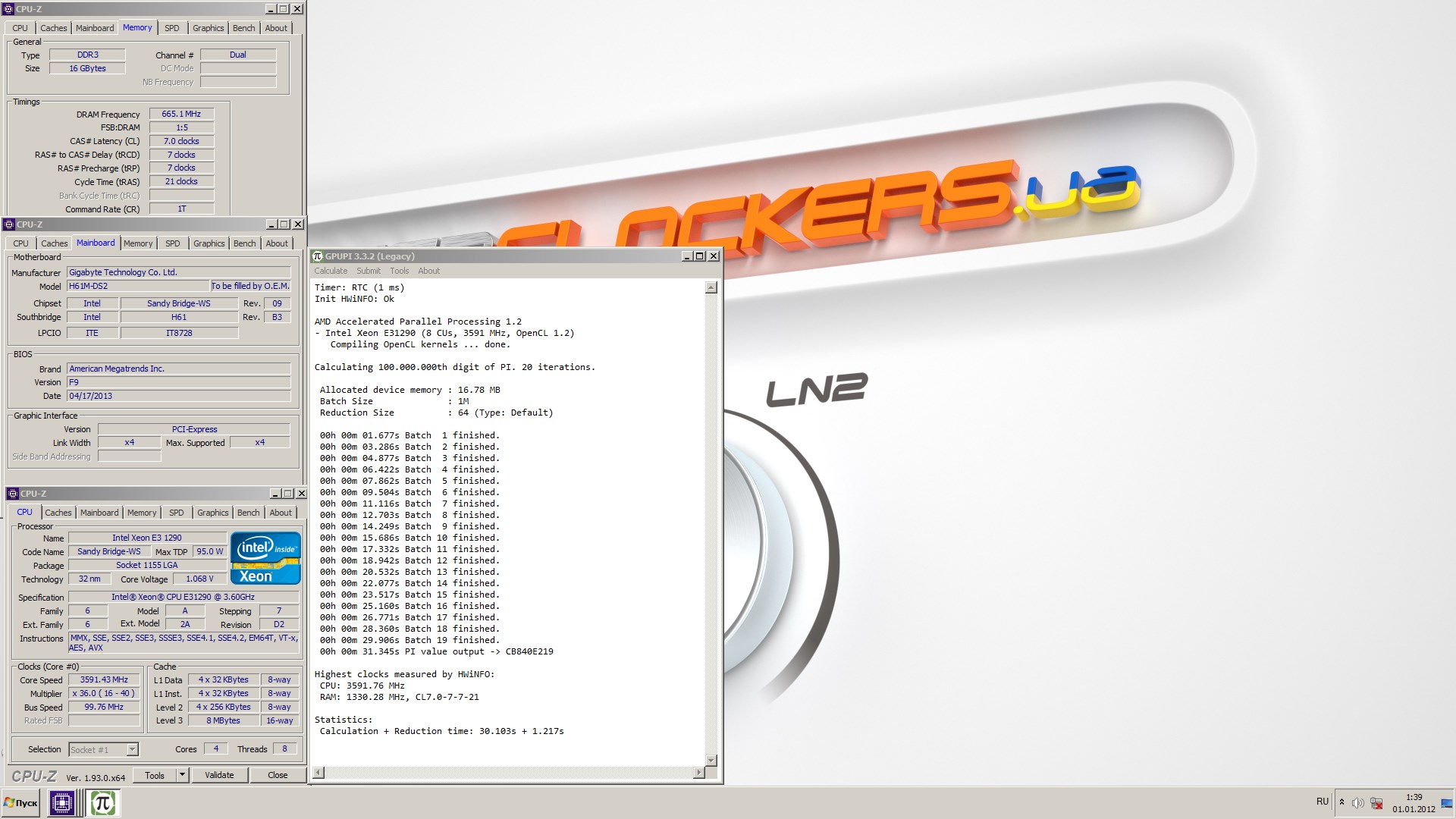Click the GPUPI pi taskbar icon
Screen dimensions: 1456x819
(102, 803)
